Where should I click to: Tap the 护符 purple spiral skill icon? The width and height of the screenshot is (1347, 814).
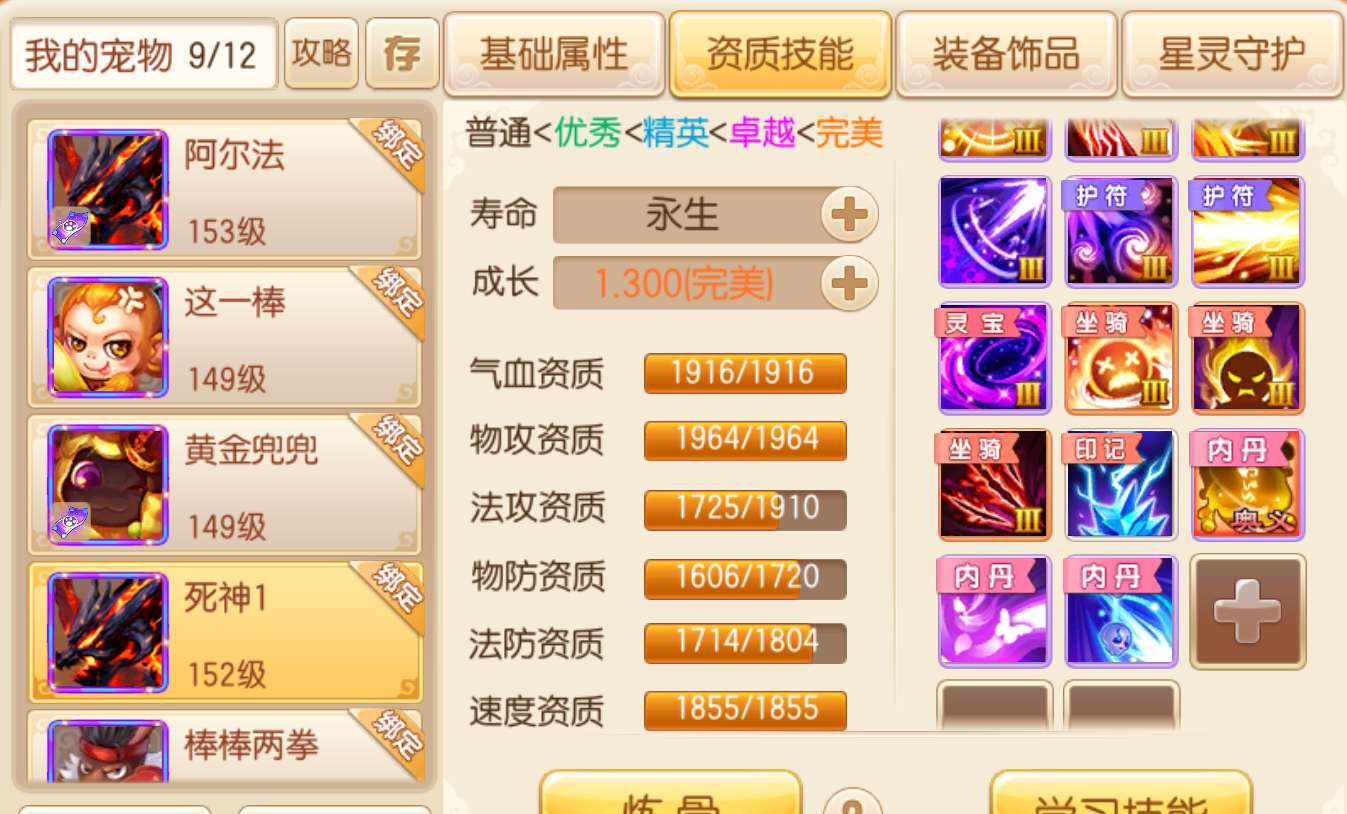pos(1121,232)
